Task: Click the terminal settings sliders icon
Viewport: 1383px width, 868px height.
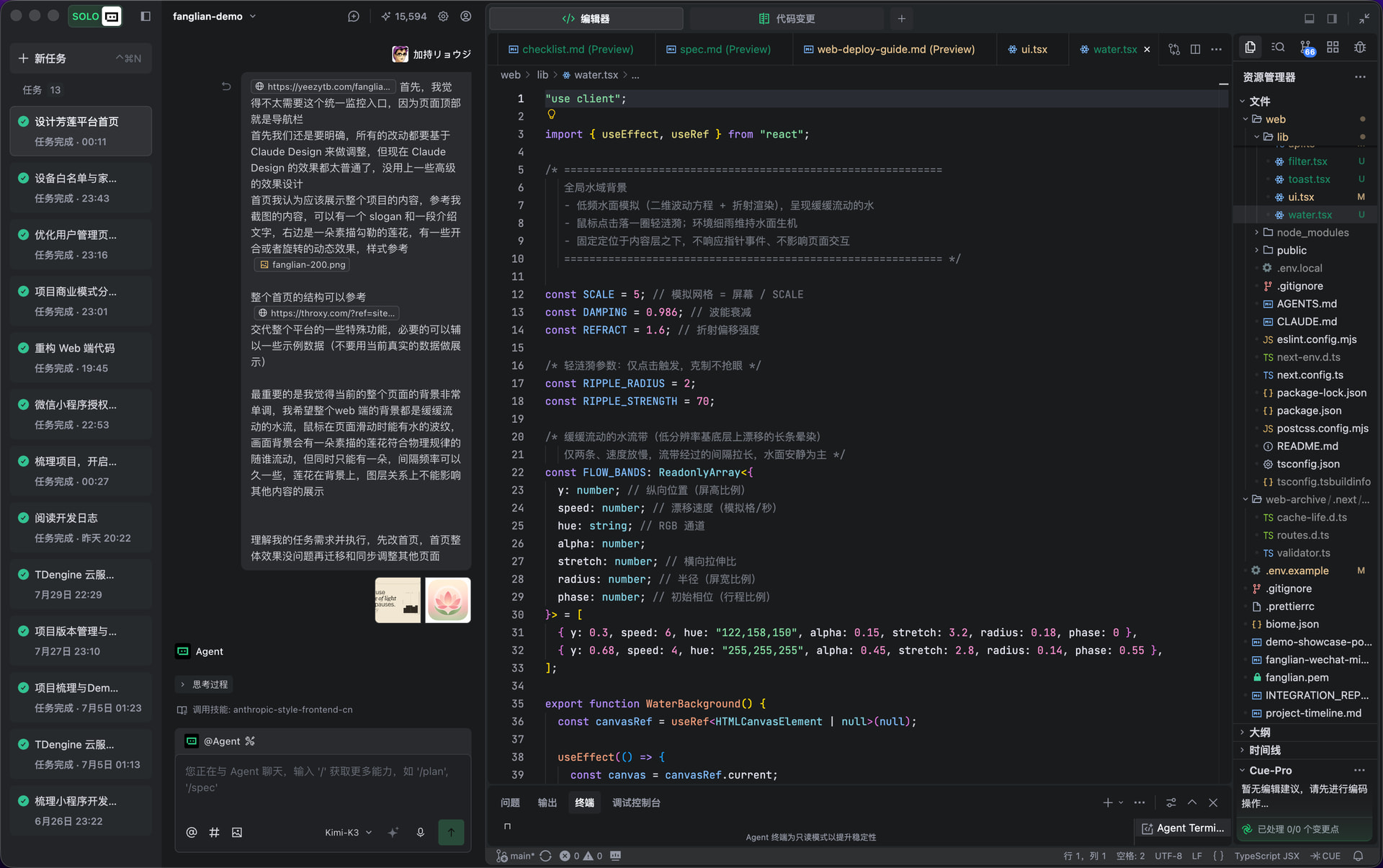Action: pos(1171,802)
